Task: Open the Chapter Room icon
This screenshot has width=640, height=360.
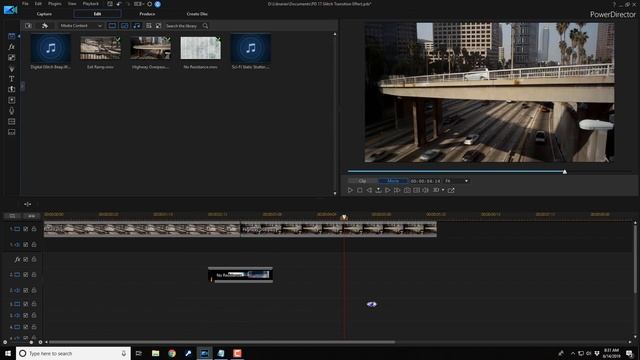Action: (x=11, y=122)
